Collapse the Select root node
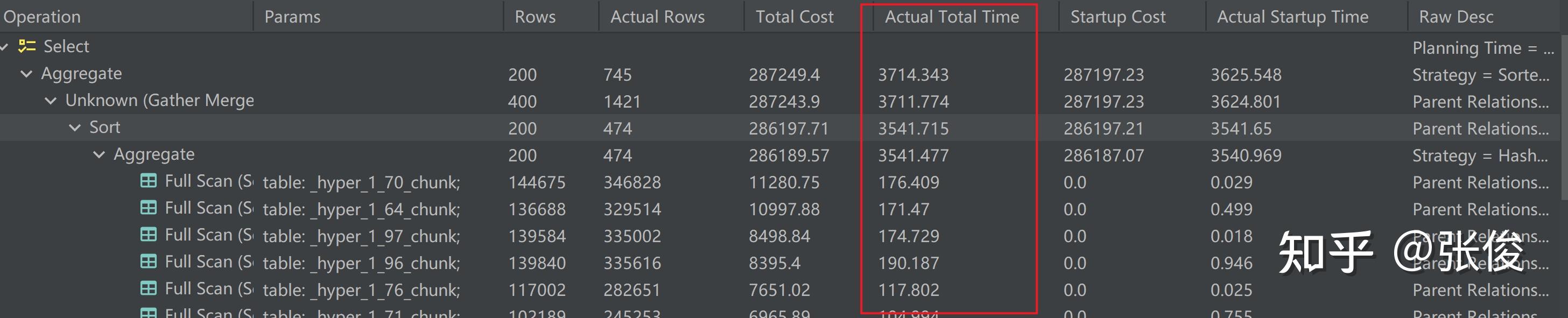1568x318 pixels. point(4,47)
